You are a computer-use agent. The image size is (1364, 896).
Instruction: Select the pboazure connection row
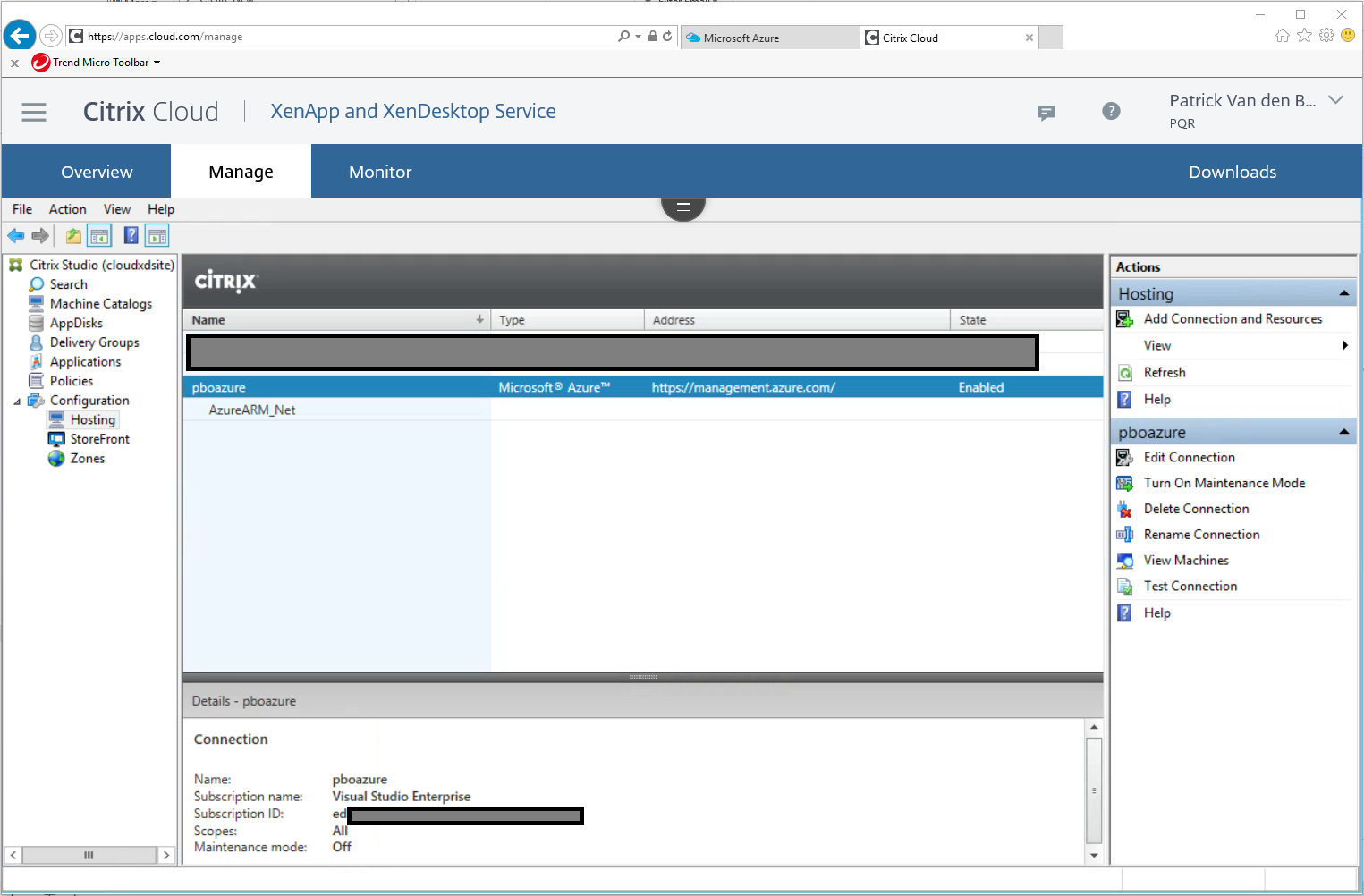tap(642, 387)
